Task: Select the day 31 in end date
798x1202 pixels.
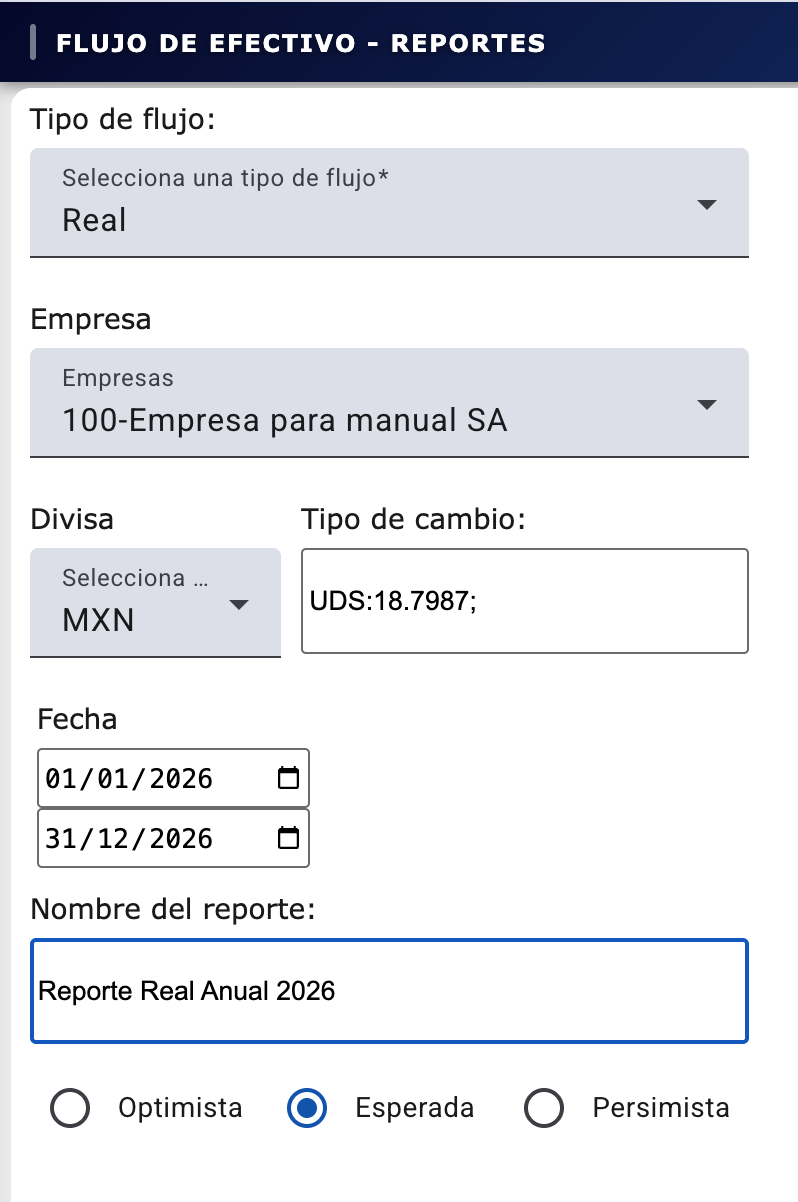Action: 62,838
